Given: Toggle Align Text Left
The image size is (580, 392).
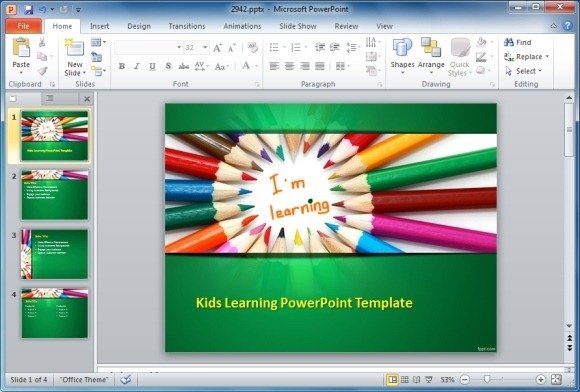Looking at the screenshot, I should (x=274, y=66).
